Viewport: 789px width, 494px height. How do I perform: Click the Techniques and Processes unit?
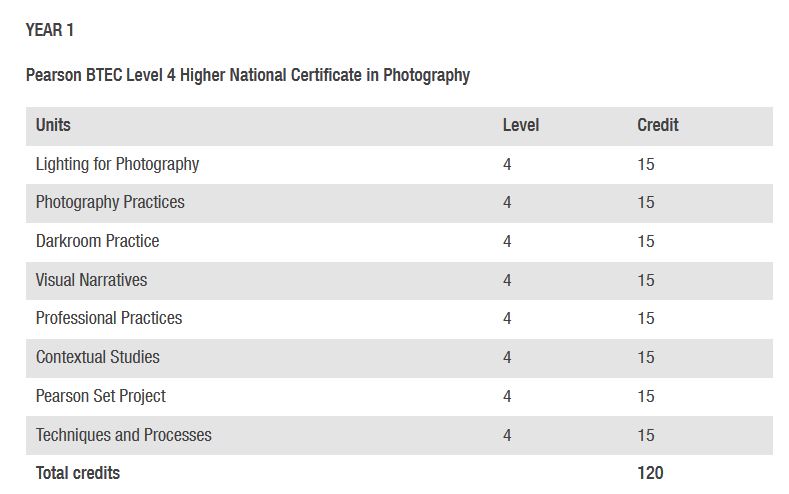pos(123,435)
